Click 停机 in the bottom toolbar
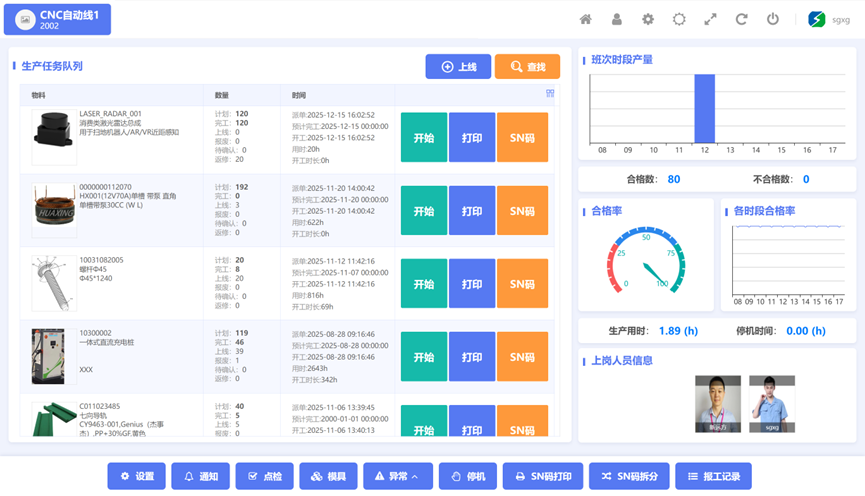Screen dimensions: 865x496 [x=468, y=476]
